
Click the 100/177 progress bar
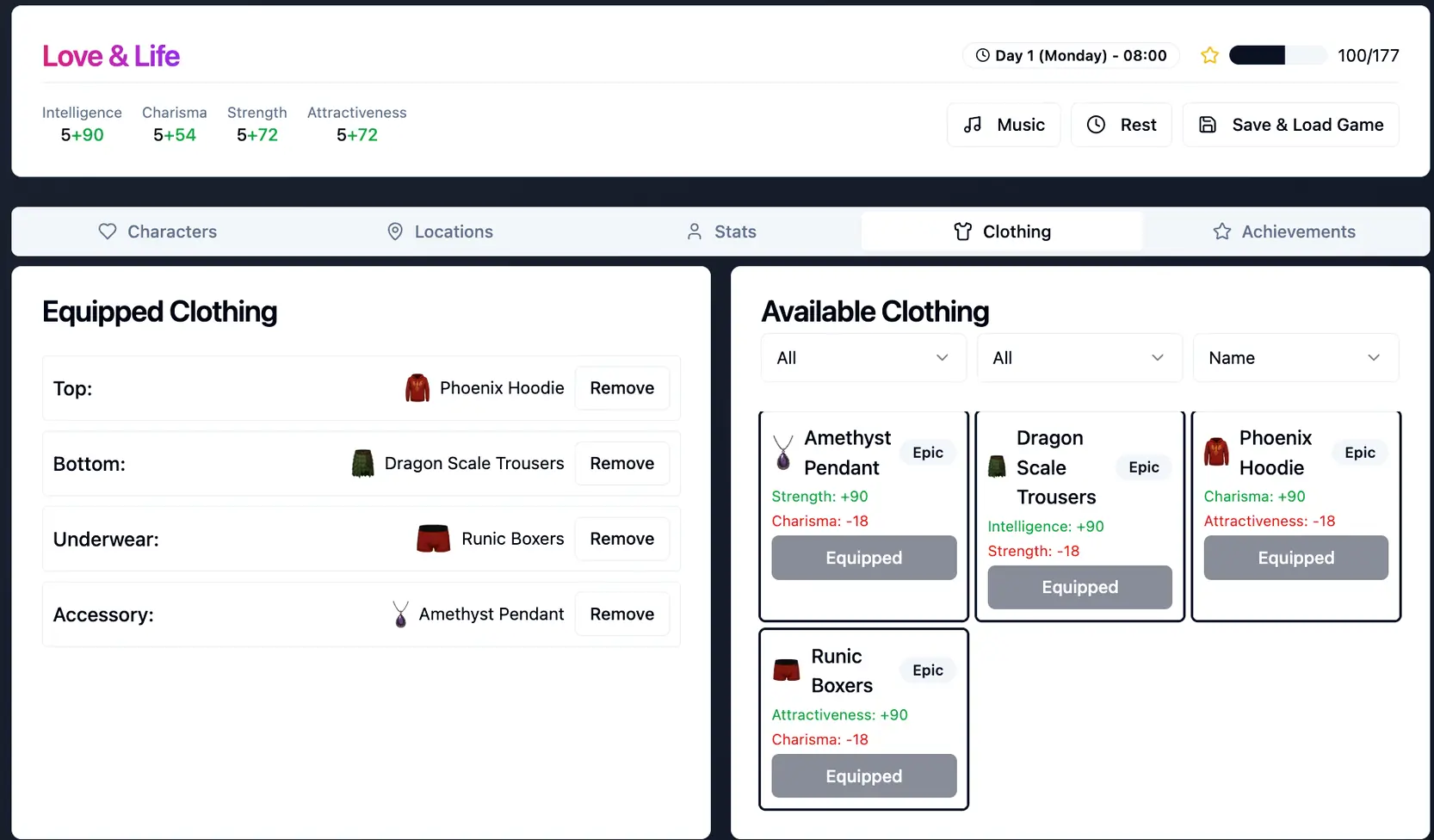pos(1277,56)
